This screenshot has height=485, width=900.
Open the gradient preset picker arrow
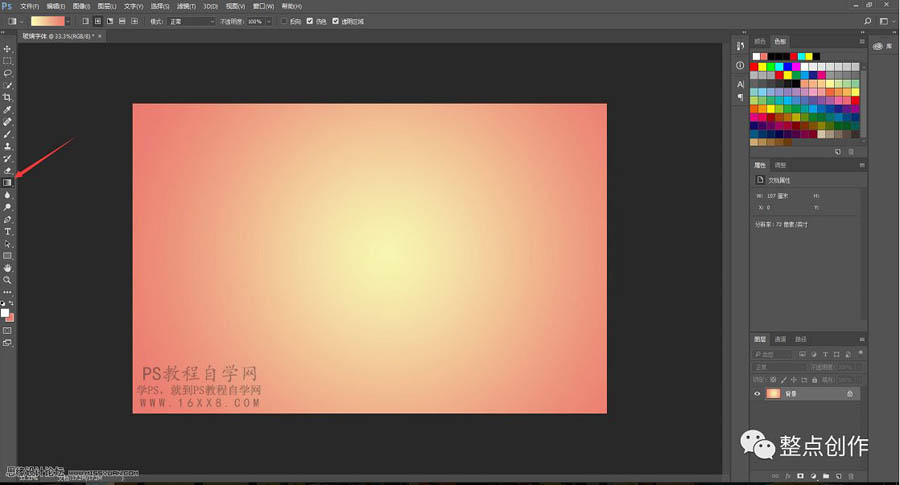point(68,21)
